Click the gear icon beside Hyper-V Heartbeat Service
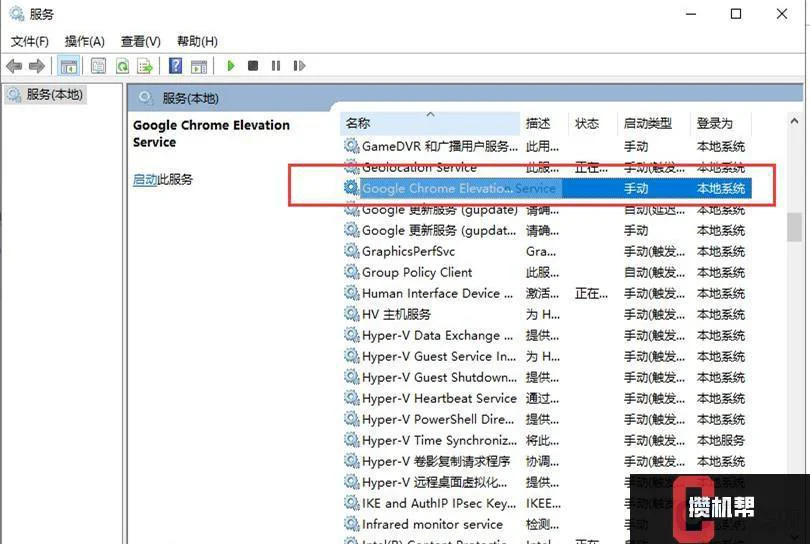 point(352,398)
